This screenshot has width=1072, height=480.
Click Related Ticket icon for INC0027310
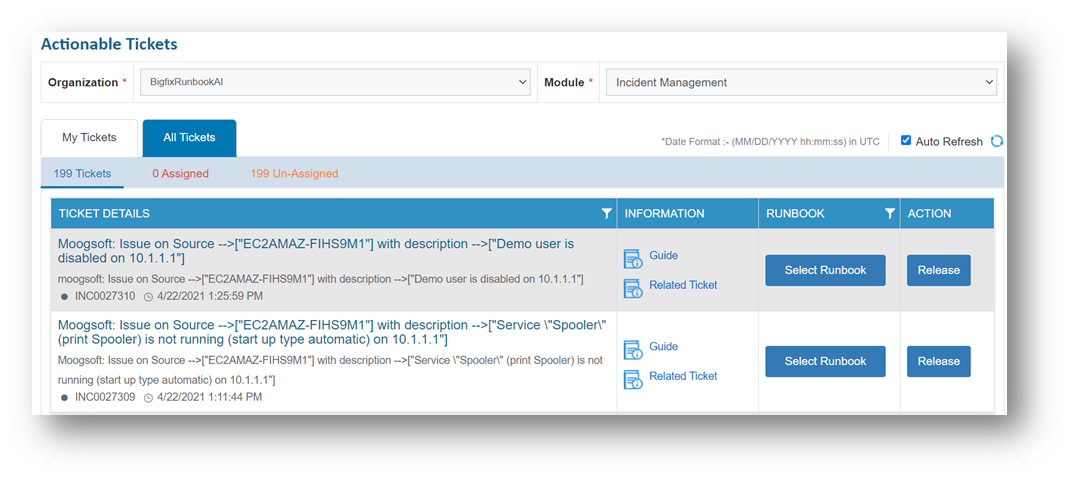coord(633,288)
